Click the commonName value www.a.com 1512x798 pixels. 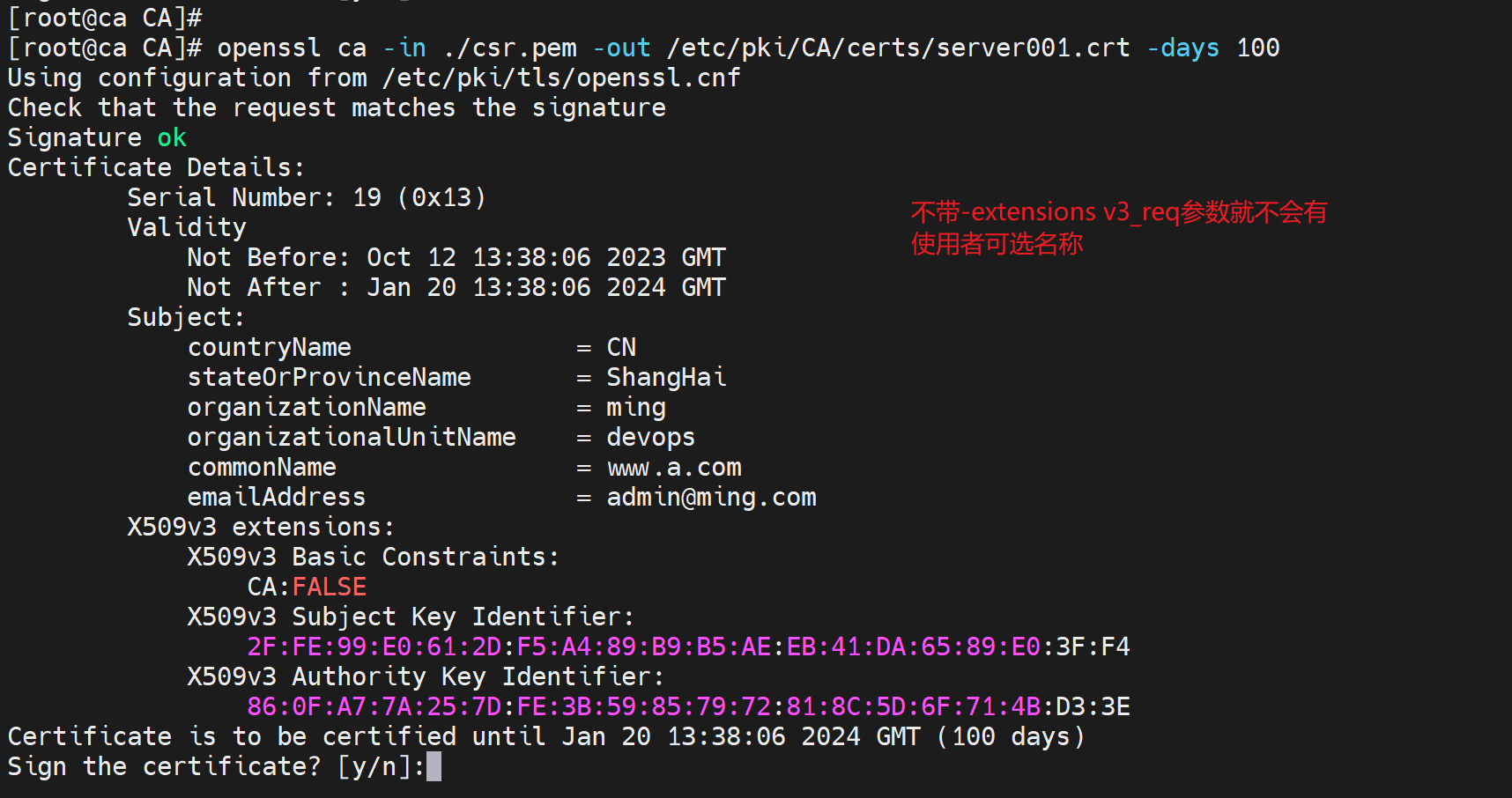pos(674,467)
